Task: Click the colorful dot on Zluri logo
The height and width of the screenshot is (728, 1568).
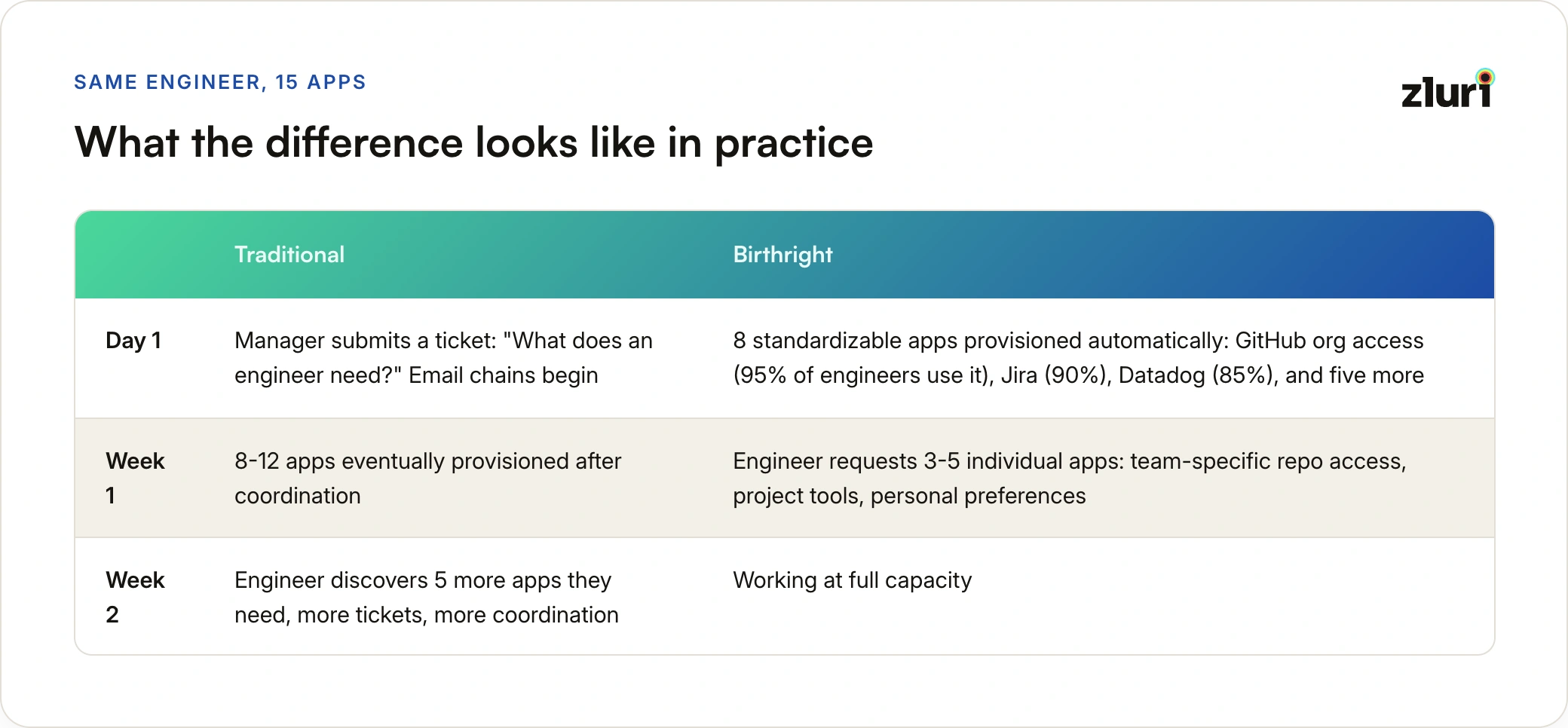Action: (x=1485, y=77)
